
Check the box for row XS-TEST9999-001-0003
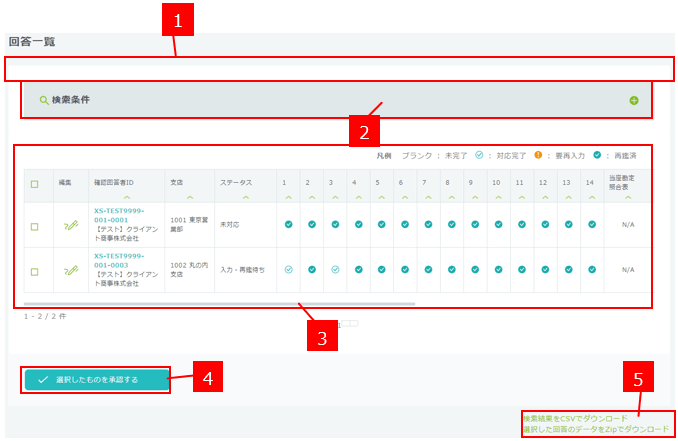coord(34,271)
